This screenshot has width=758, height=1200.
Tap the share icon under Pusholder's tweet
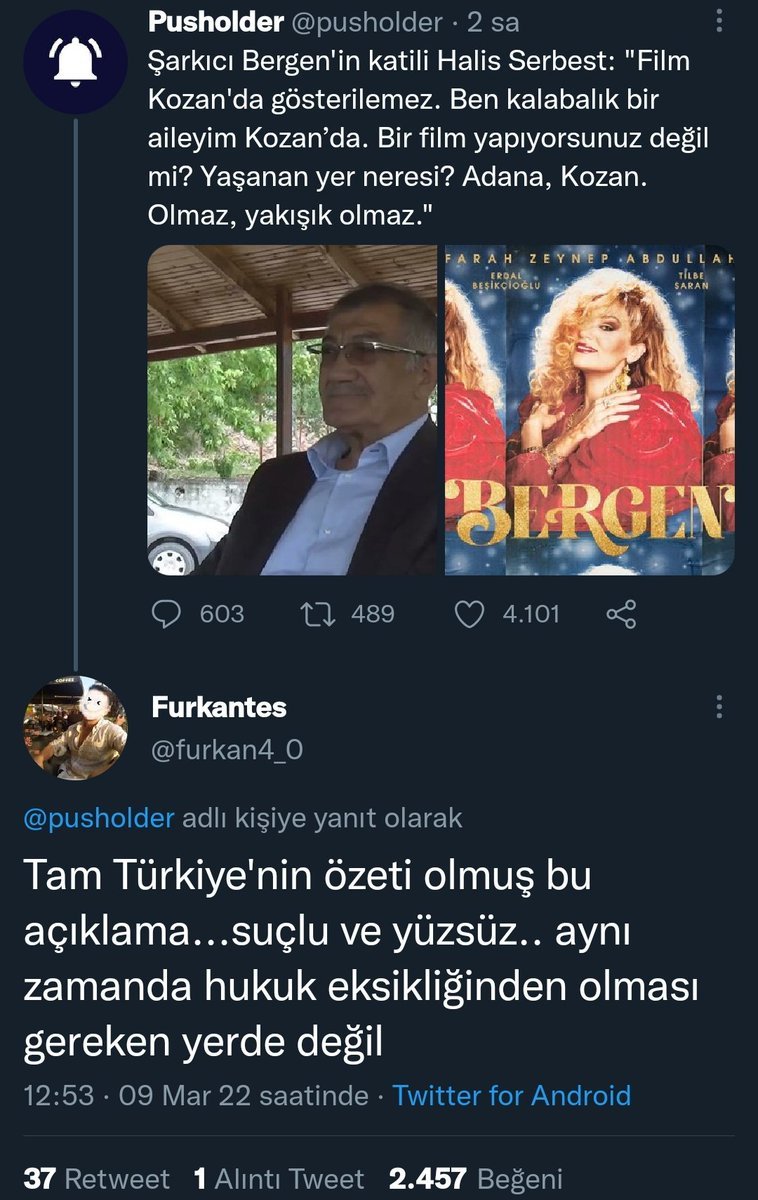click(x=621, y=614)
